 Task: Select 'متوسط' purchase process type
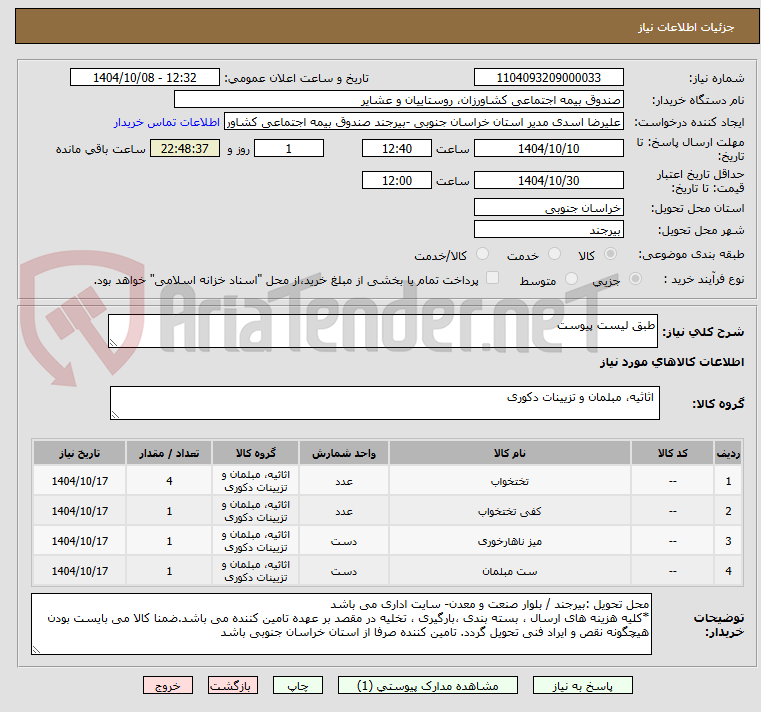pos(571,280)
